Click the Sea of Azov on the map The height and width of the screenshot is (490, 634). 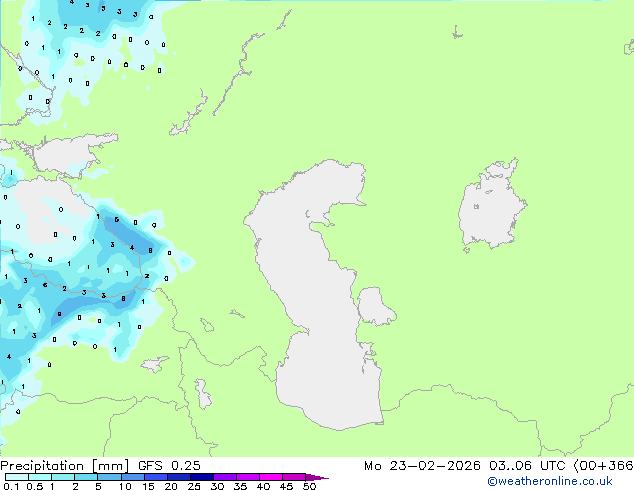(69, 156)
